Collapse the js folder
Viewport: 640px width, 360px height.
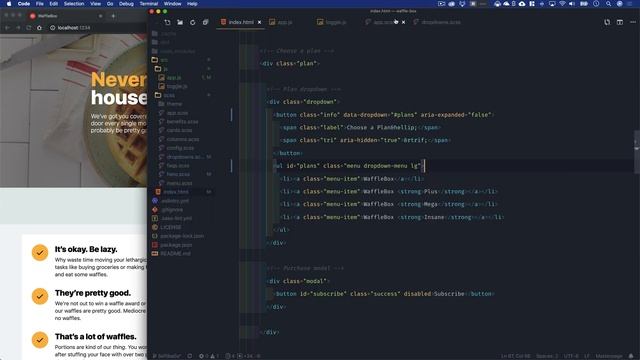click(x=162, y=69)
